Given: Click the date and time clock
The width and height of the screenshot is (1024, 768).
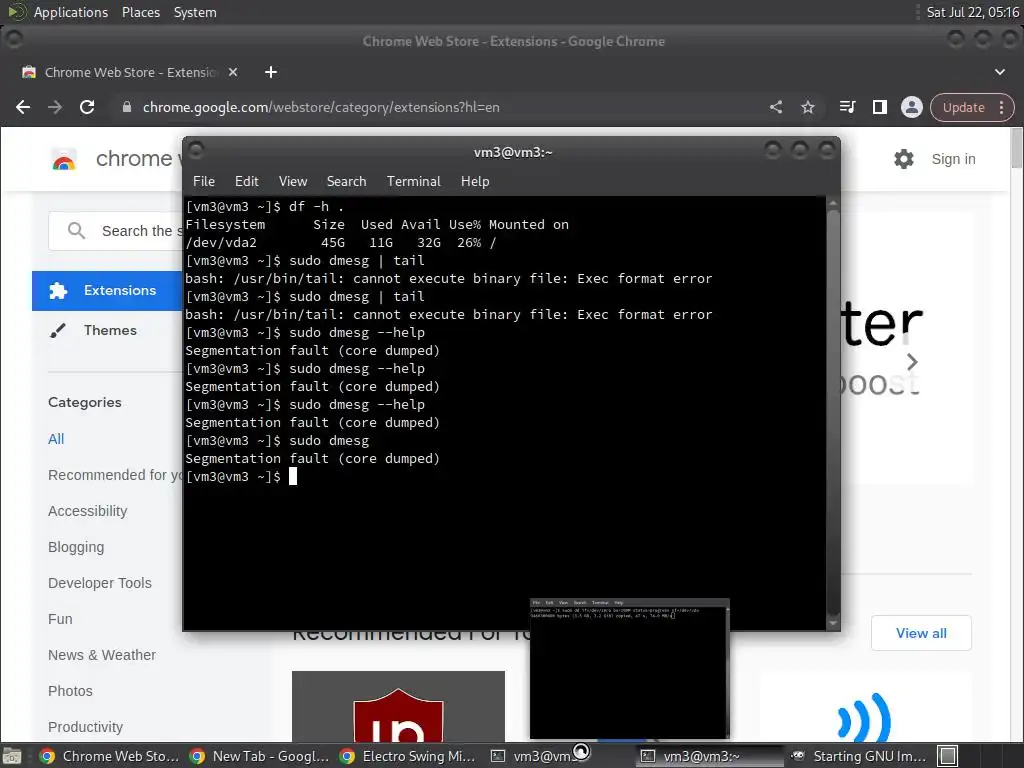Looking at the screenshot, I should click(972, 12).
